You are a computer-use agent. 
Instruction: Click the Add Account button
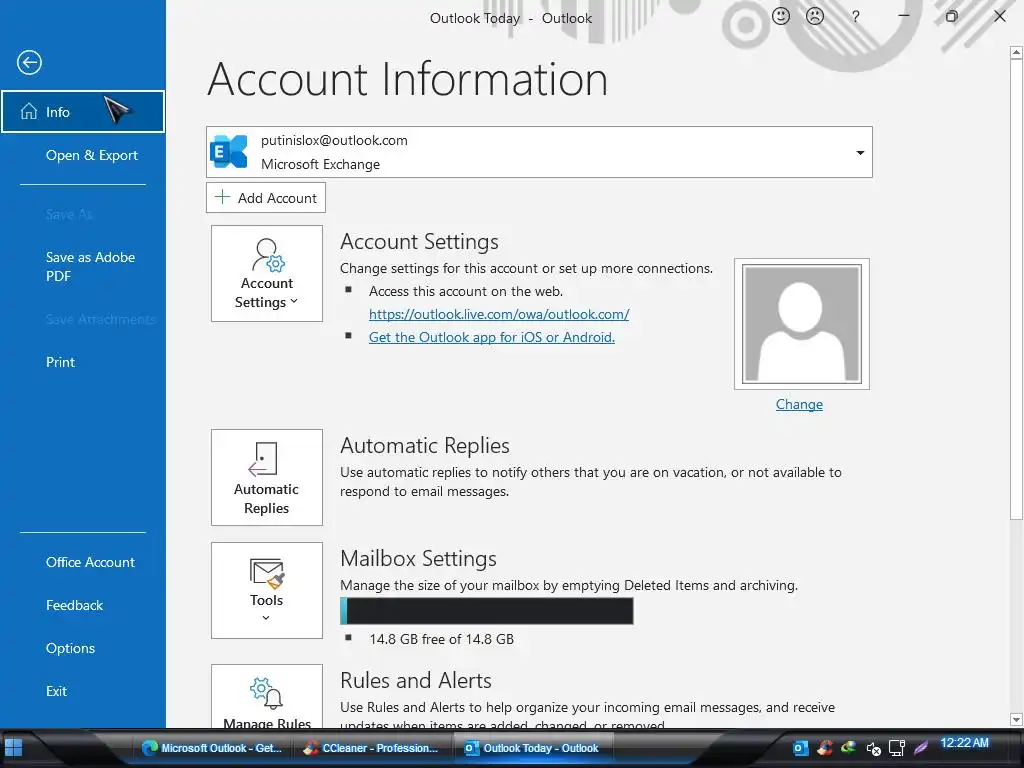(x=266, y=197)
